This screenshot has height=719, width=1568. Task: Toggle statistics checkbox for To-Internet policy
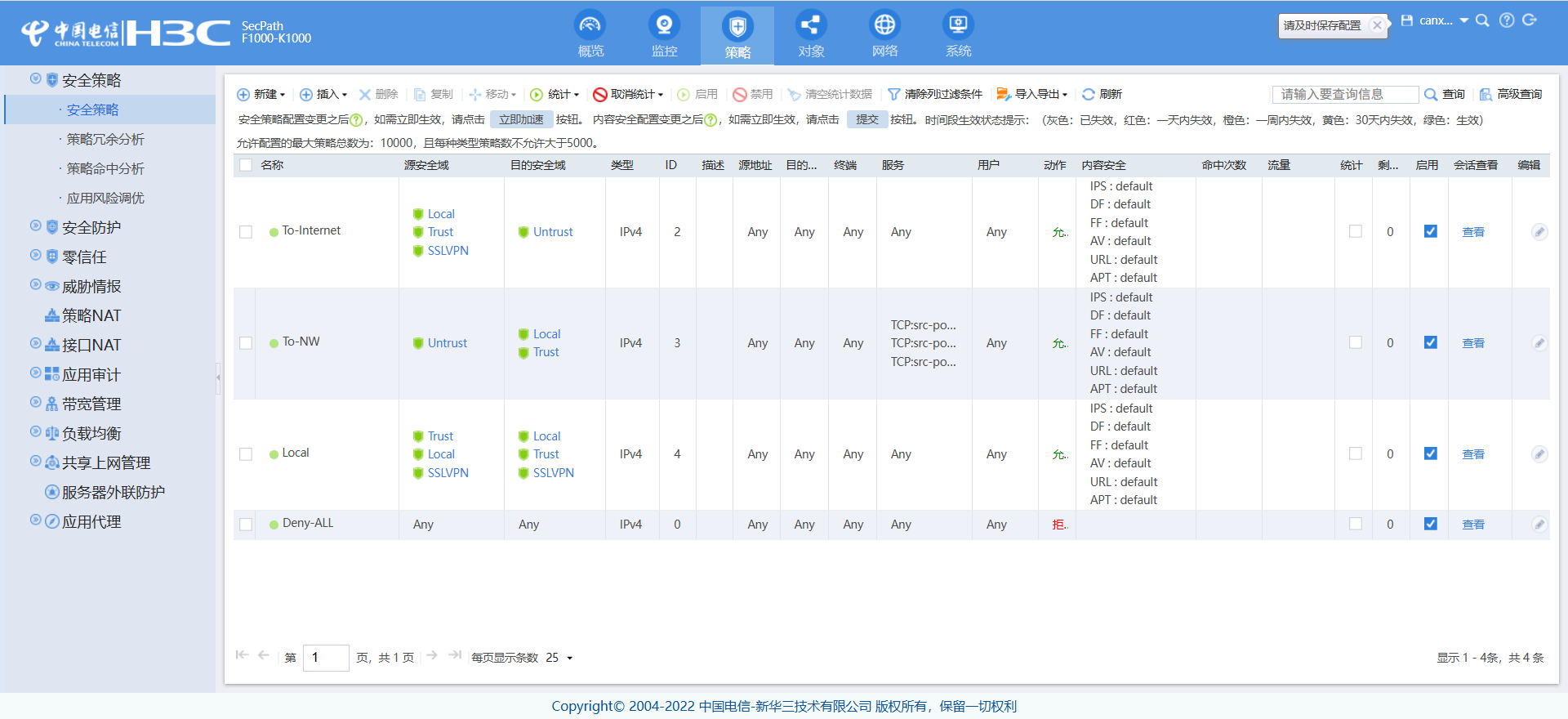pos(1356,231)
